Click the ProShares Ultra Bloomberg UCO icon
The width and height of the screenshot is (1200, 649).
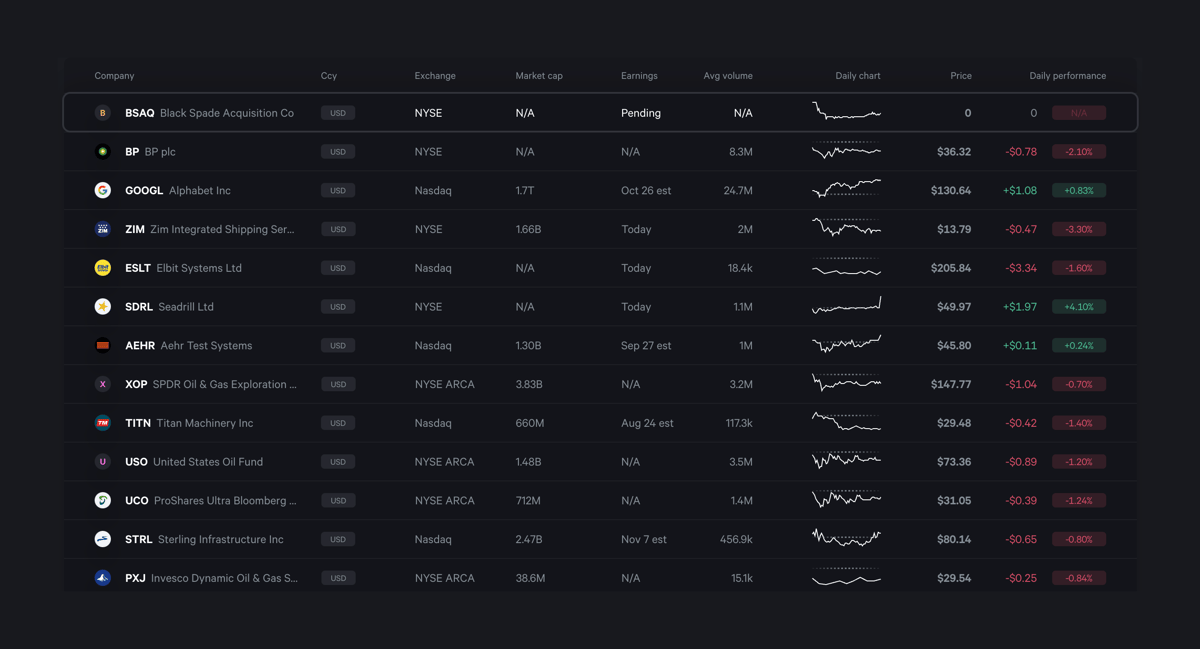103,500
